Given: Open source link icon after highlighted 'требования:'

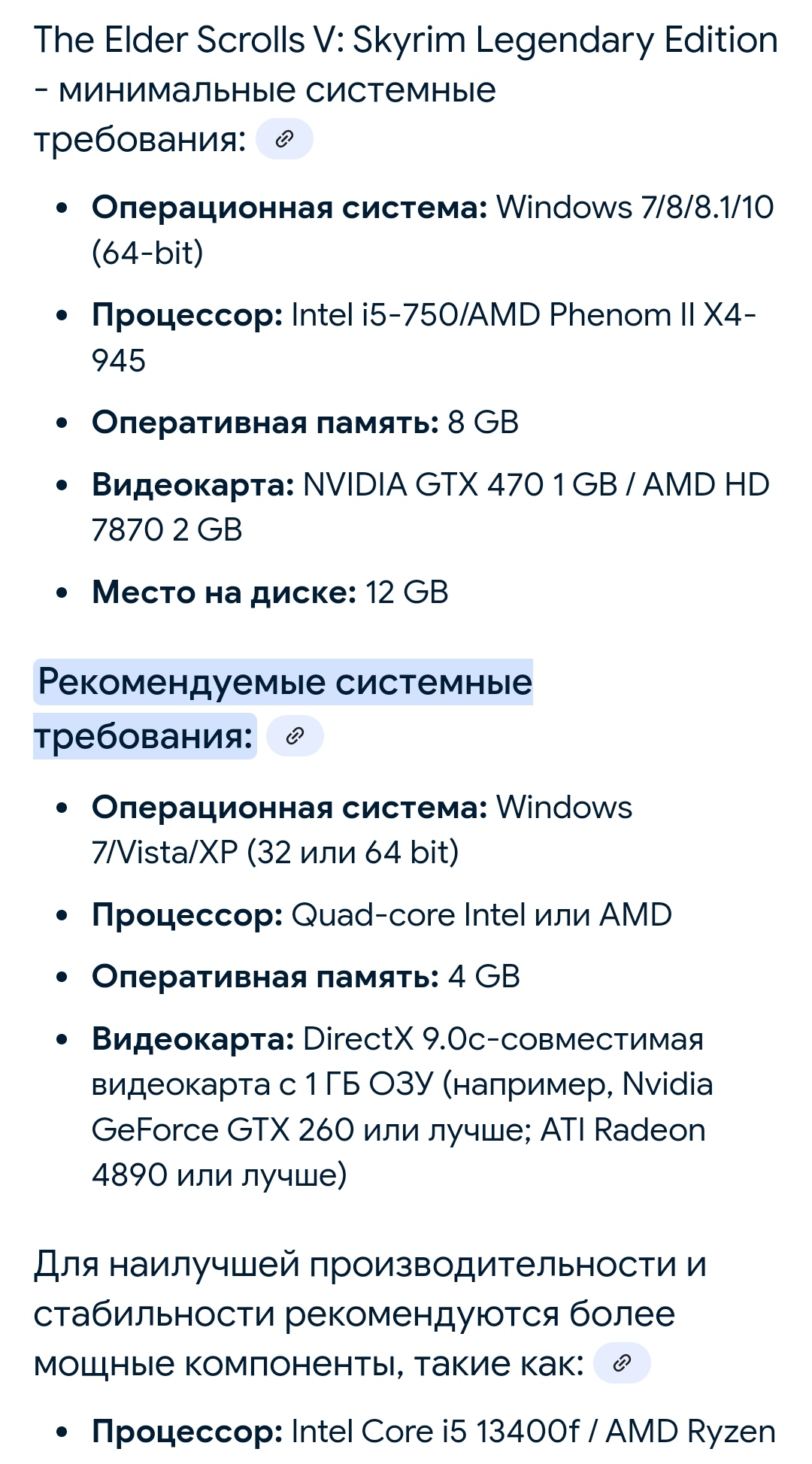Looking at the screenshot, I should (295, 736).
